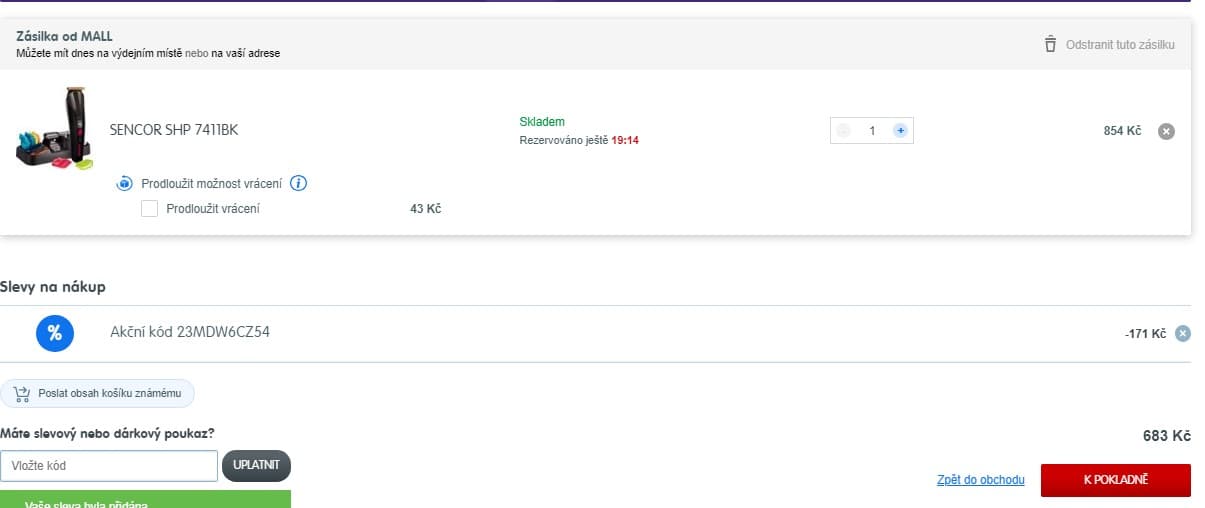1205x508 pixels.
Task: Click the UPLATNIT button
Action: (256, 466)
